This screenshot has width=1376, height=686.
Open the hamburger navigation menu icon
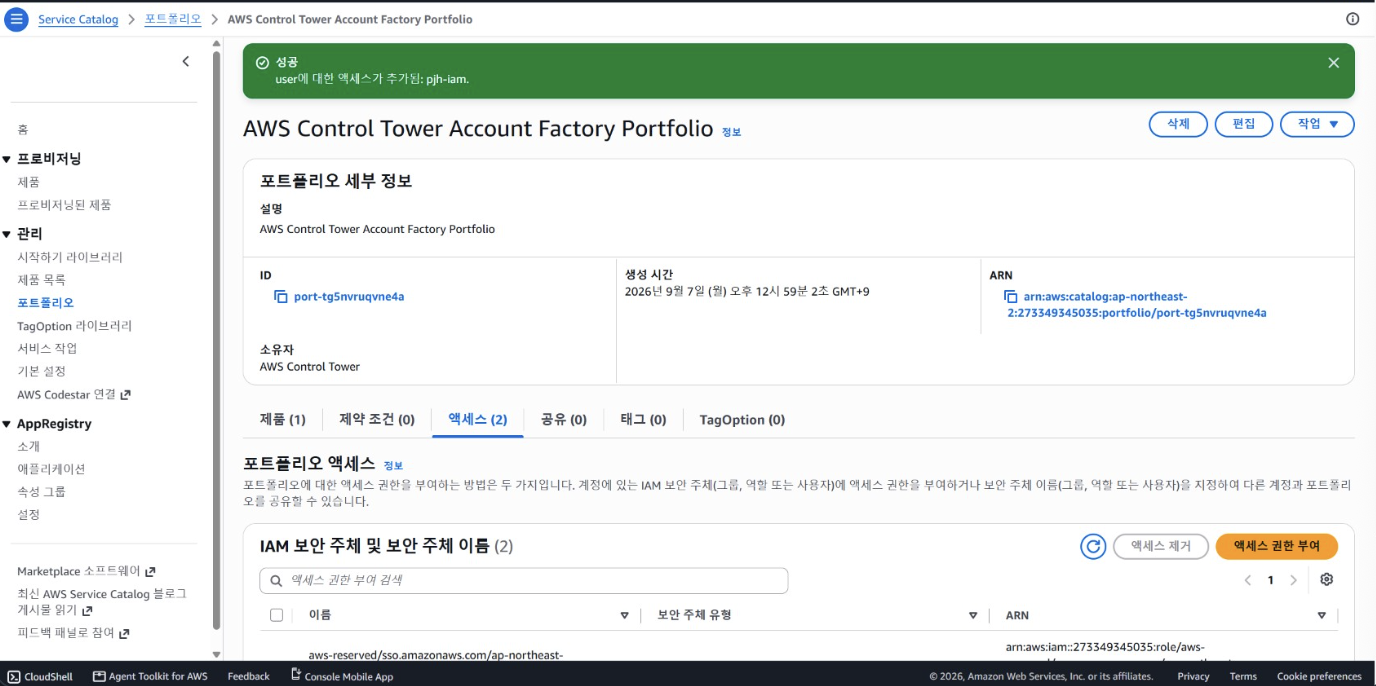(x=15, y=19)
